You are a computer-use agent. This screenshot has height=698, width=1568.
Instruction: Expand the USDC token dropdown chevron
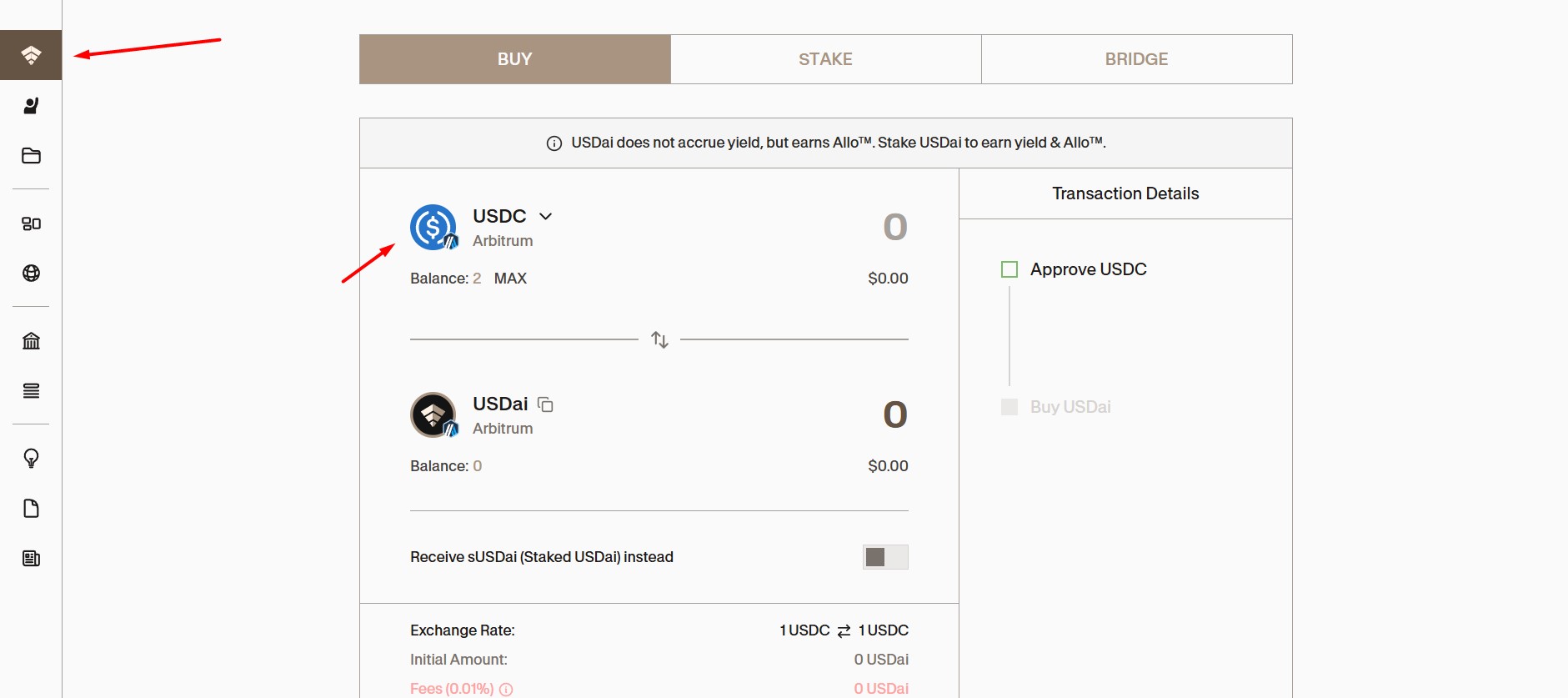pyautogui.click(x=546, y=216)
